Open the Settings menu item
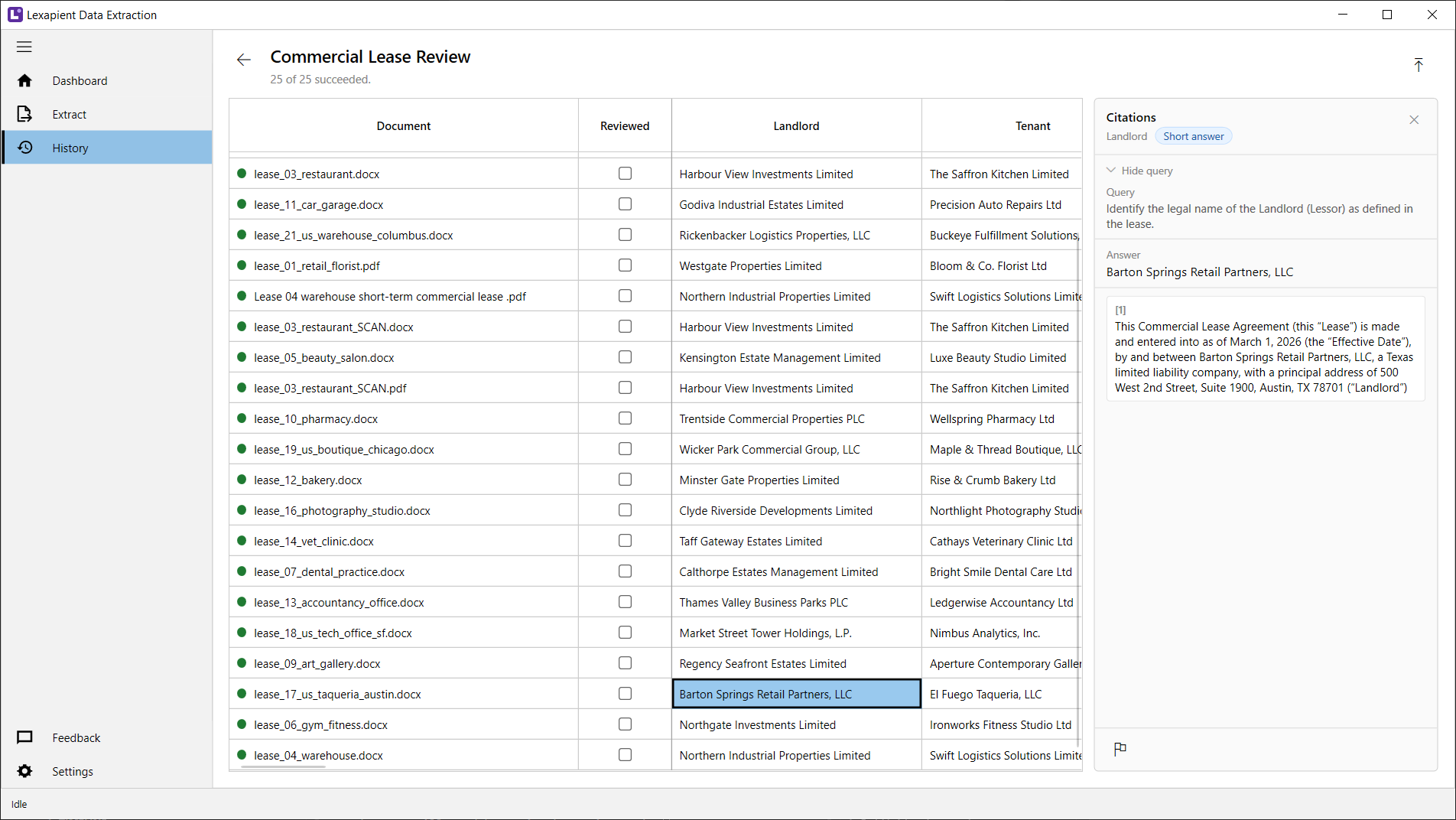The height and width of the screenshot is (820, 1456). [107, 771]
